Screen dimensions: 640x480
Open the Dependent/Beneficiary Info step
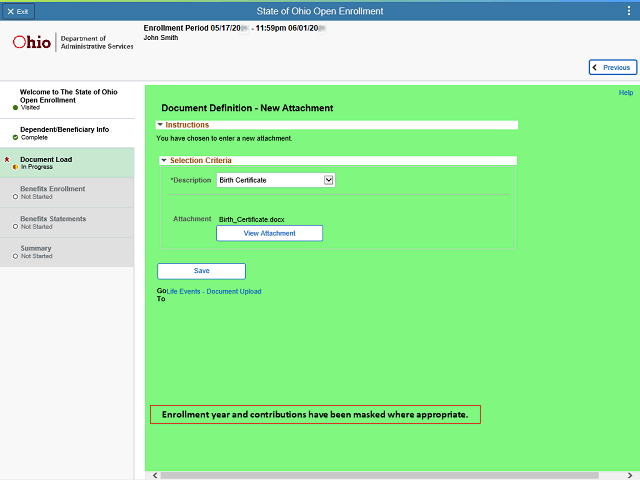coord(64,133)
